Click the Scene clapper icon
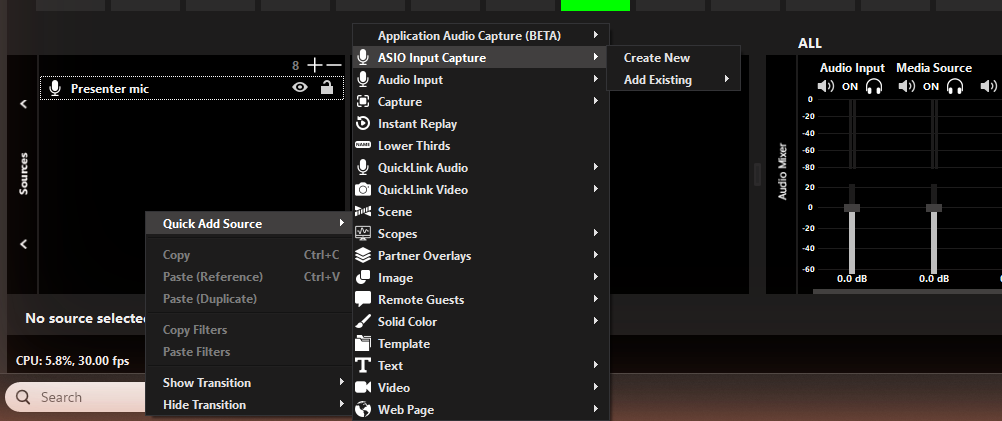The image size is (1002, 421). pyautogui.click(x=363, y=211)
